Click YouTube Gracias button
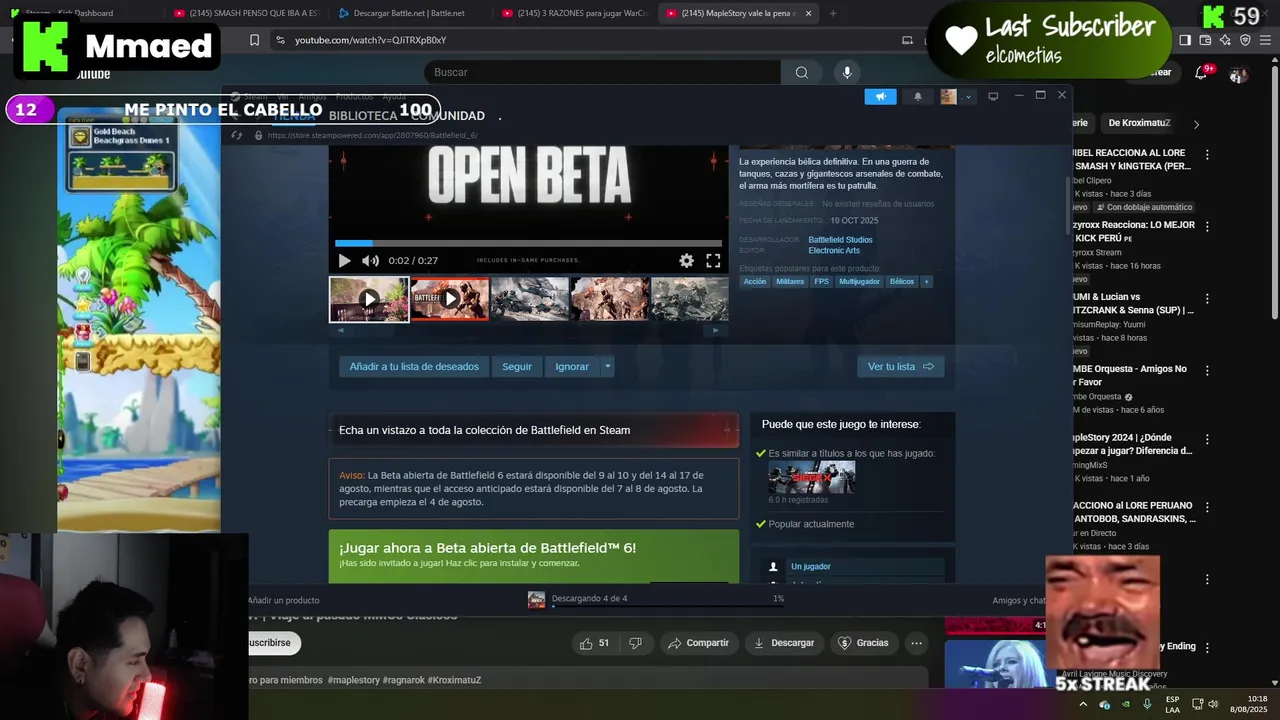The height and width of the screenshot is (720, 1280). [863, 643]
